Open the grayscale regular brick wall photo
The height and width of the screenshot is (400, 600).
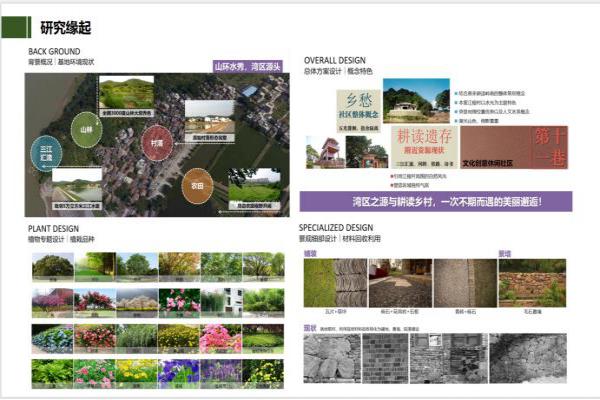coord(385,358)
